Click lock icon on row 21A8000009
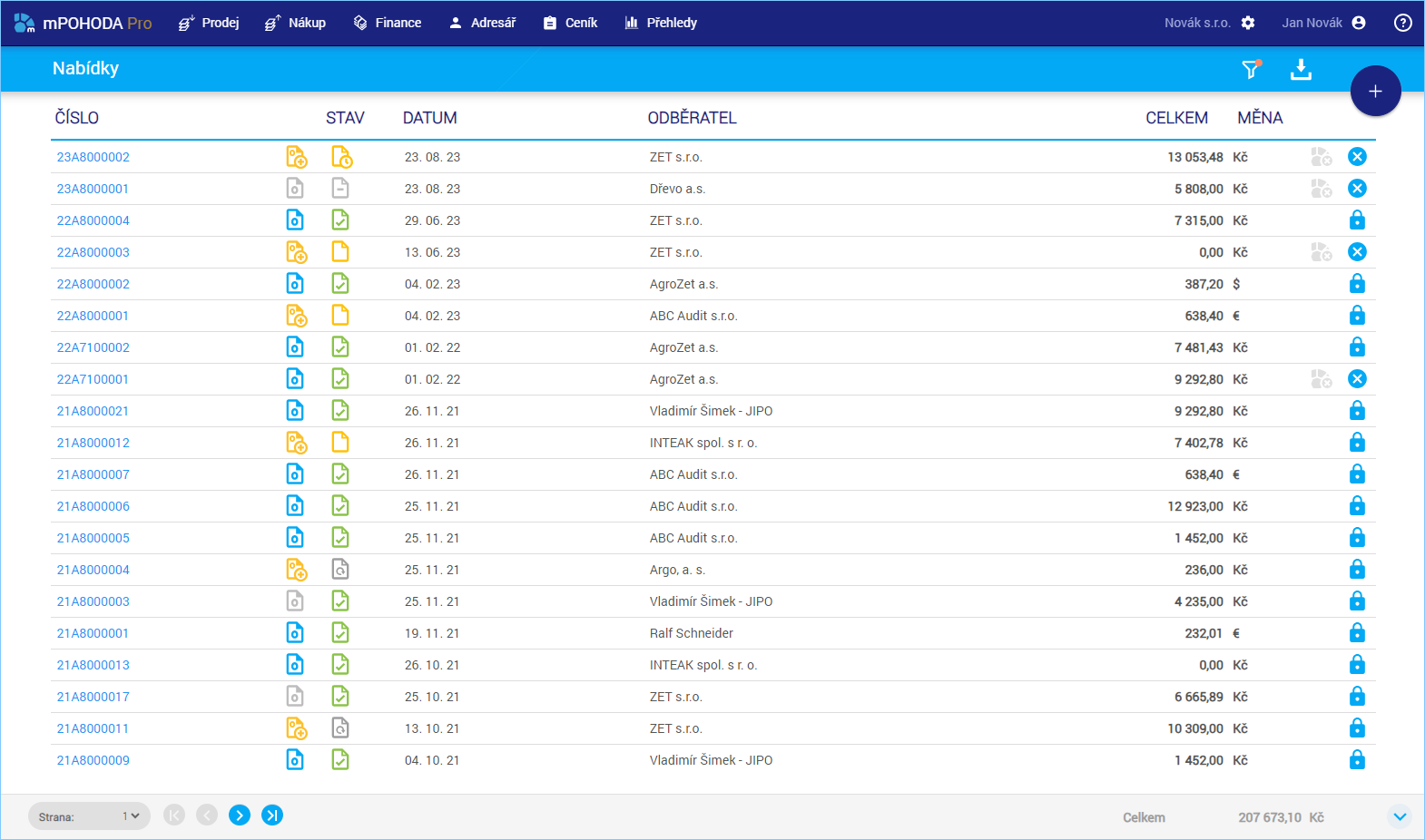1425x840 pixels. point(1357,760)
